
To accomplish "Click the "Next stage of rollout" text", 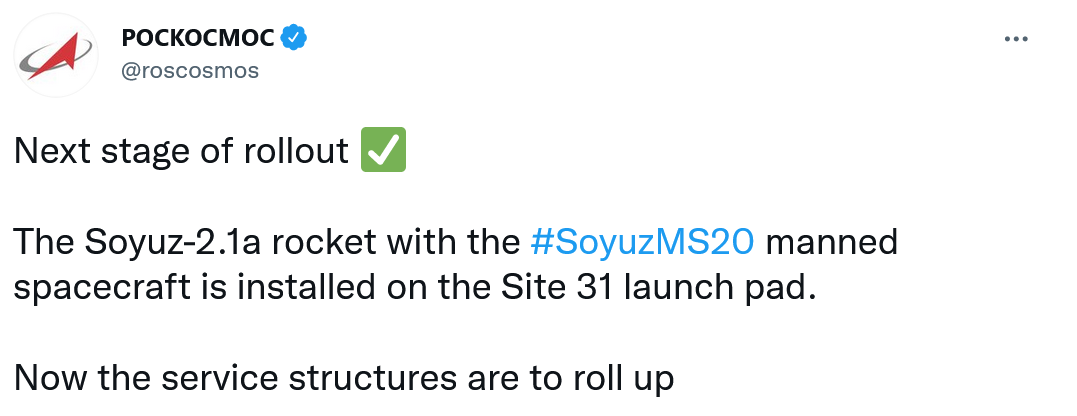I will click(x=180, y=153).
